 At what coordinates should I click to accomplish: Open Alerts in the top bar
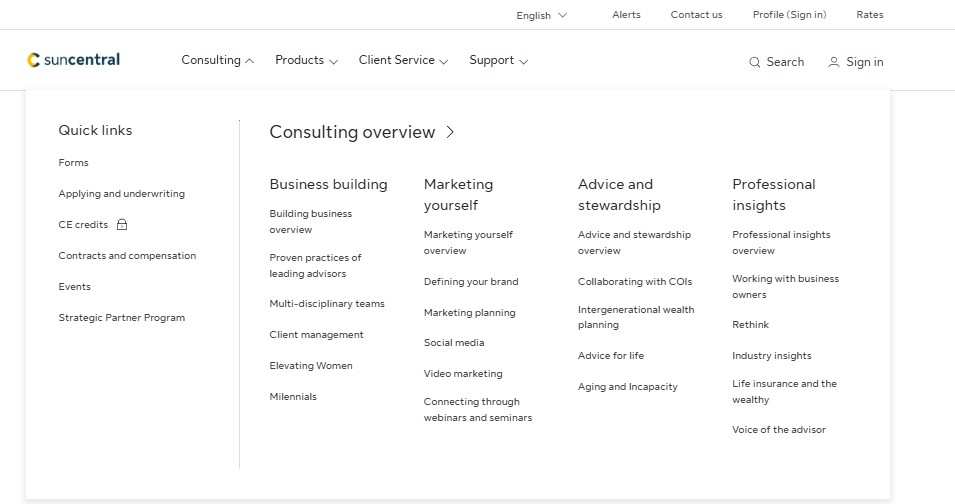(x=626, y=15)
